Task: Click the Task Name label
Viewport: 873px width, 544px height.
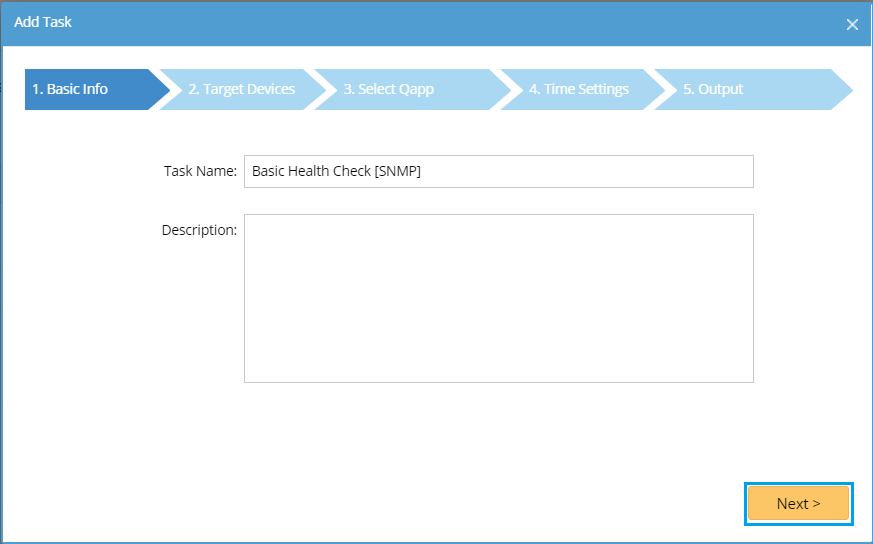Action: (x=200, y=171)
